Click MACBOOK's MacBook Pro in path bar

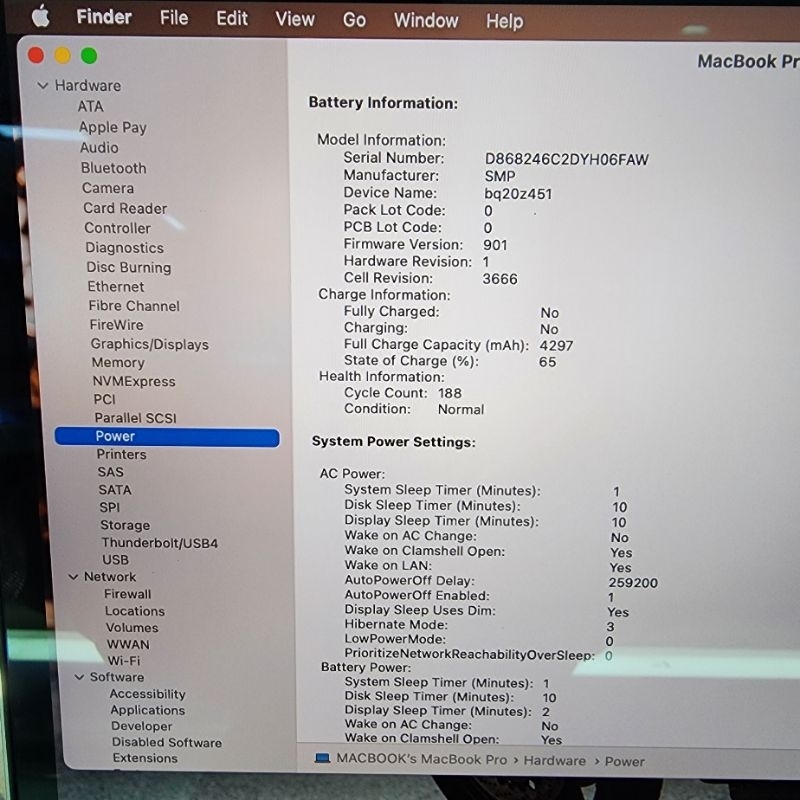coord(421,759)
